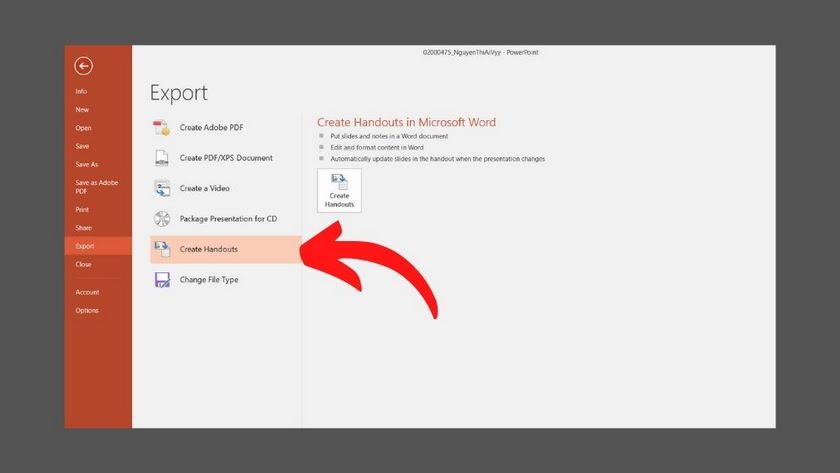Image resolution: width=840 pixels, height=473 pixels.
Task: Select Save in the sidebar
Action: (82, 146)
